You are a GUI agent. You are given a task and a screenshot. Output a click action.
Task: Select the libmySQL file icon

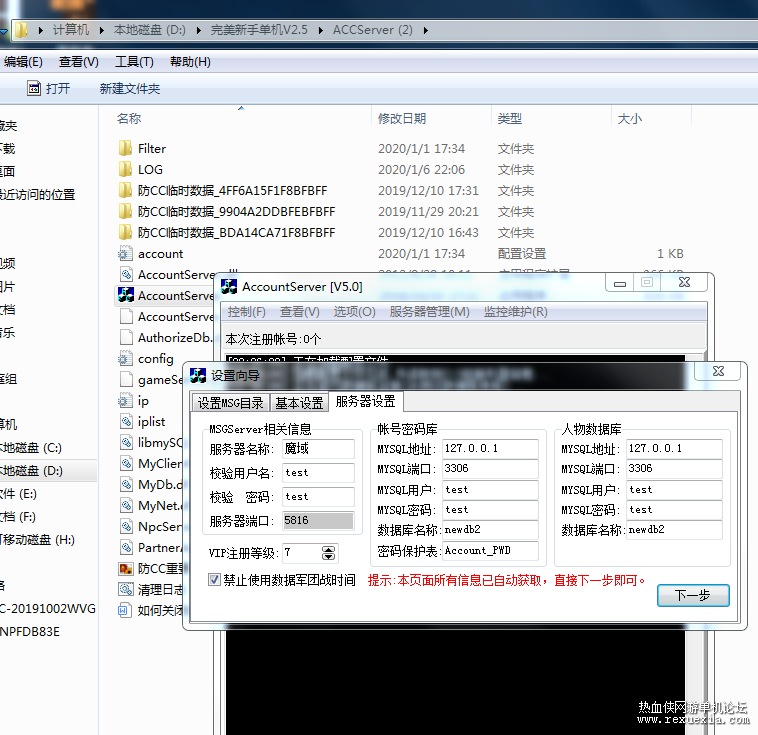click(x=126, y=442)
